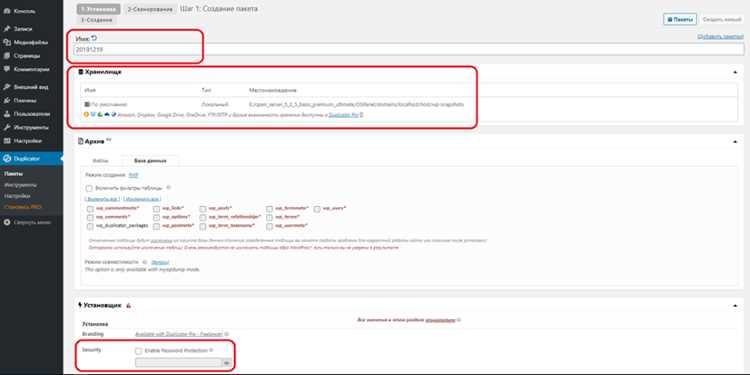Enable Password Protection checkbox

click(x=138, y=351)
